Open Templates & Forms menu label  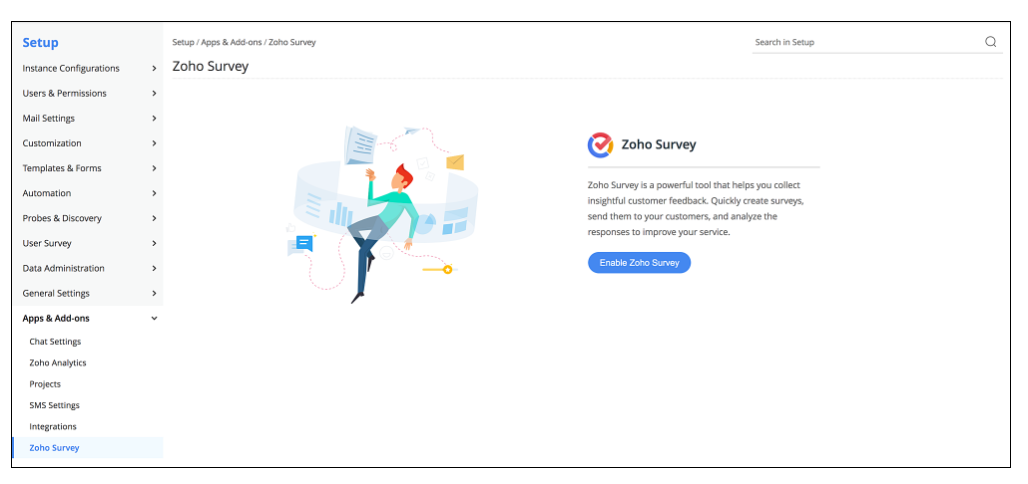[62, 168]
